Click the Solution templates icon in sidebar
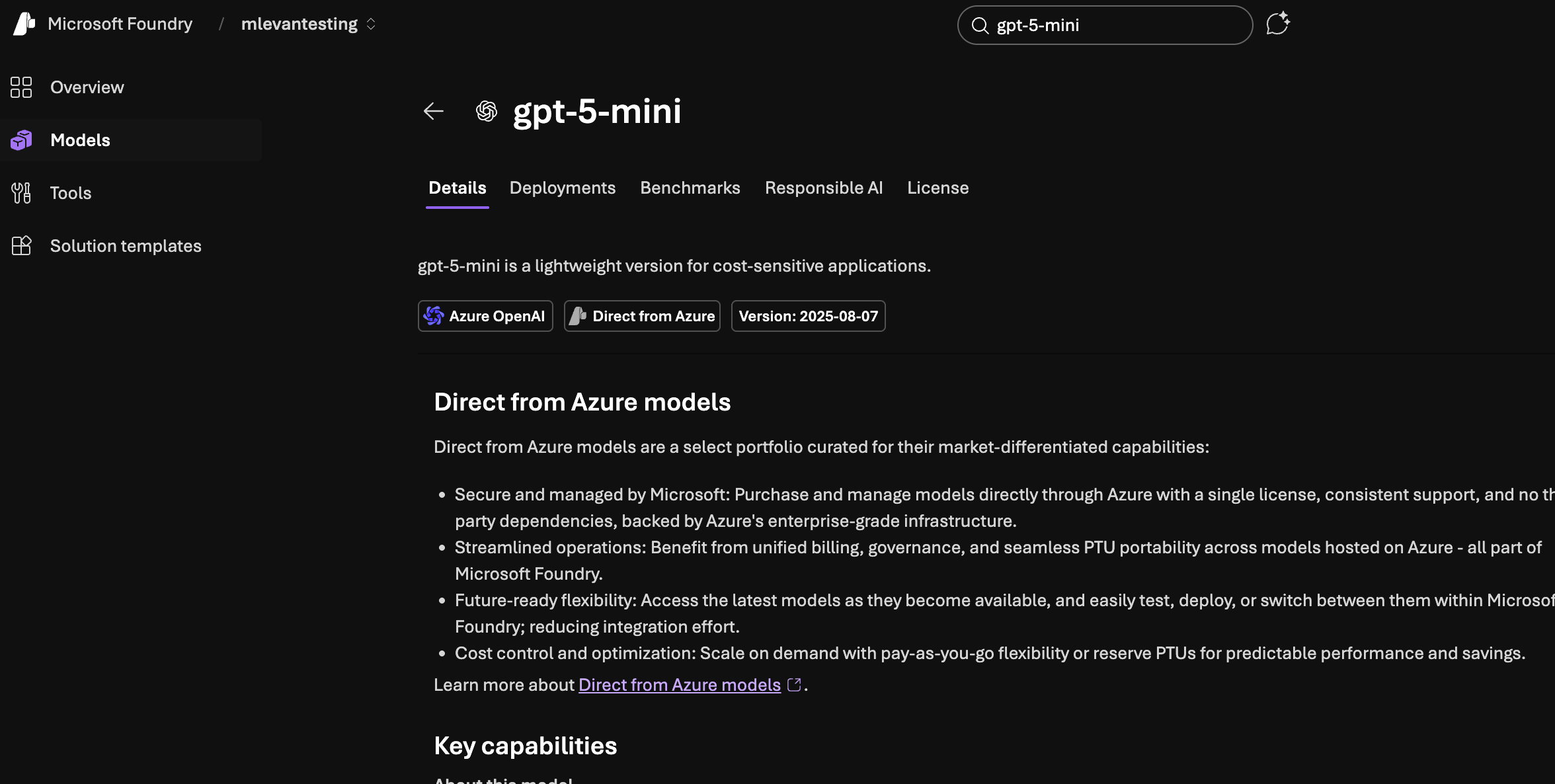The width and height of the screenshot is (1555, 784). point(21,246)
